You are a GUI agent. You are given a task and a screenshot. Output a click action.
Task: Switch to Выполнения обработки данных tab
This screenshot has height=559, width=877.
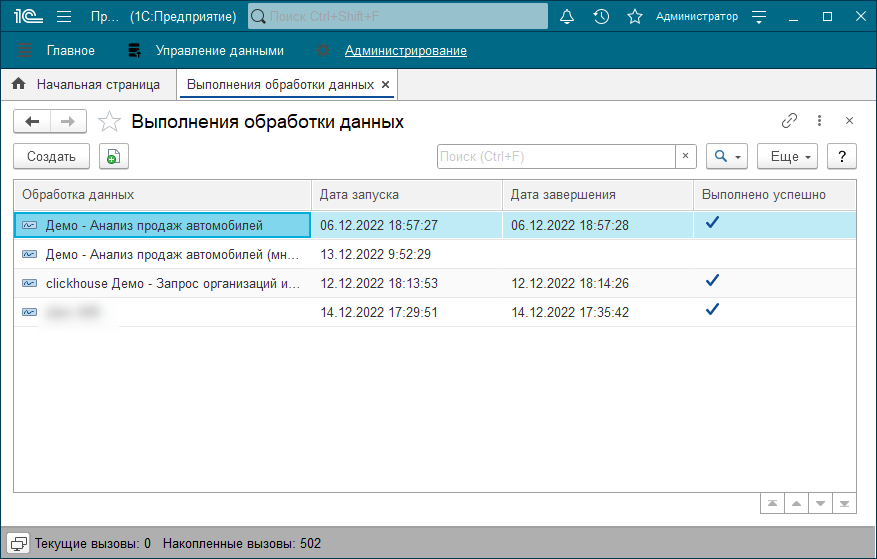pyautogui.click(x=280, y=84)
